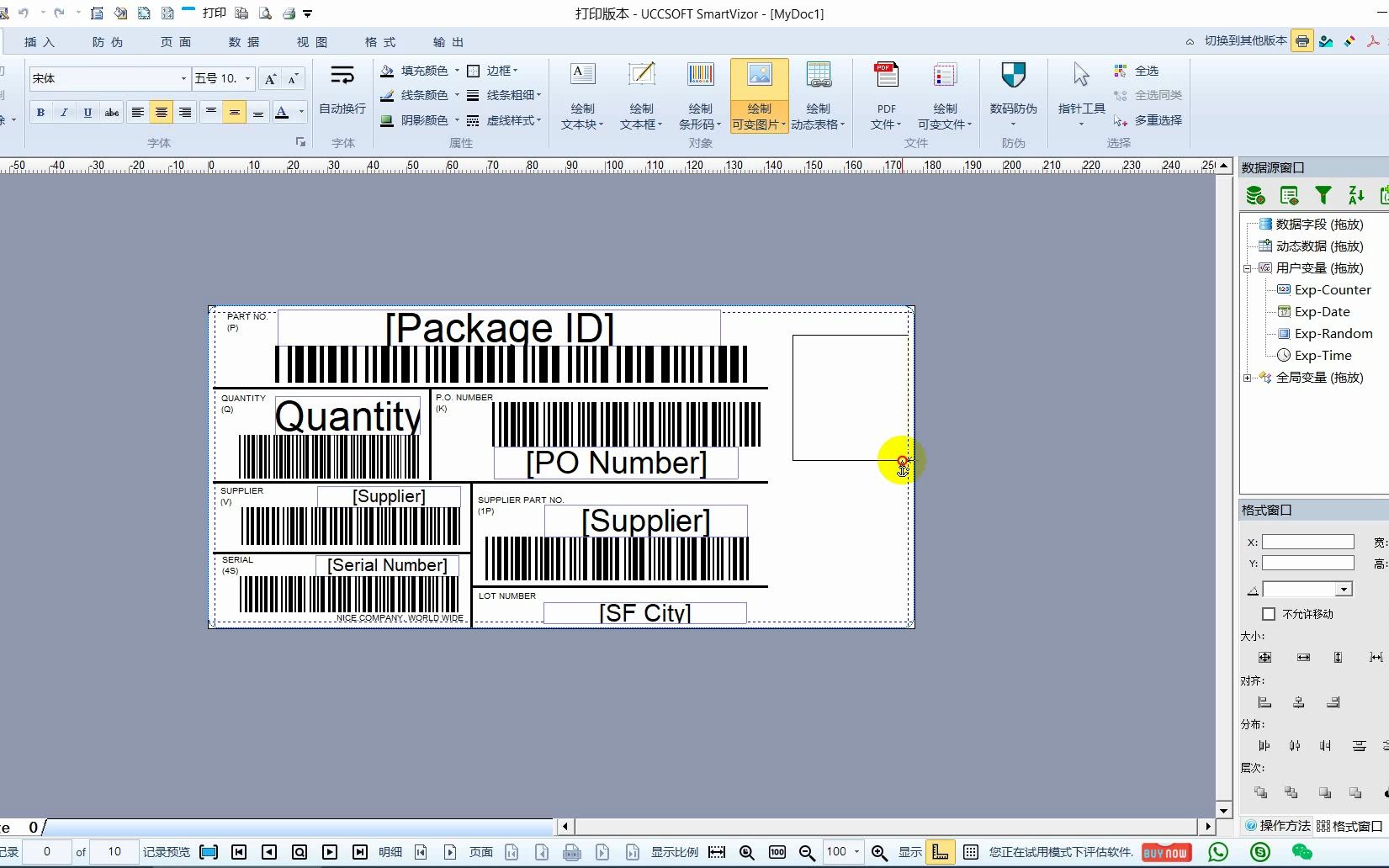Click the zoom out magnifier in status bar
Screen dimensions: 1389x868
pos(807,852)
